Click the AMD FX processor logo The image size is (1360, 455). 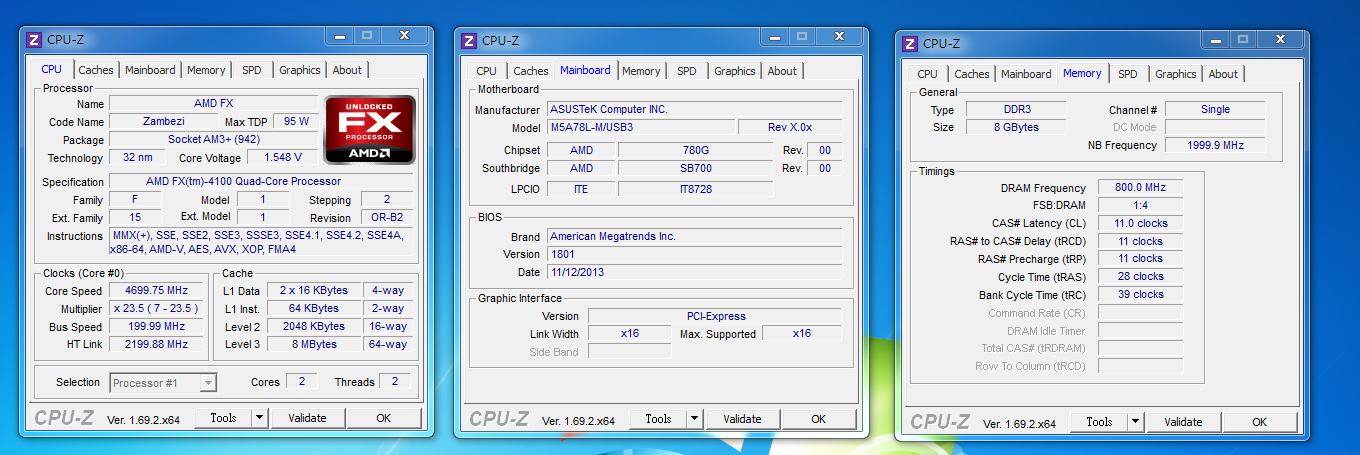(x=369, y=130)
